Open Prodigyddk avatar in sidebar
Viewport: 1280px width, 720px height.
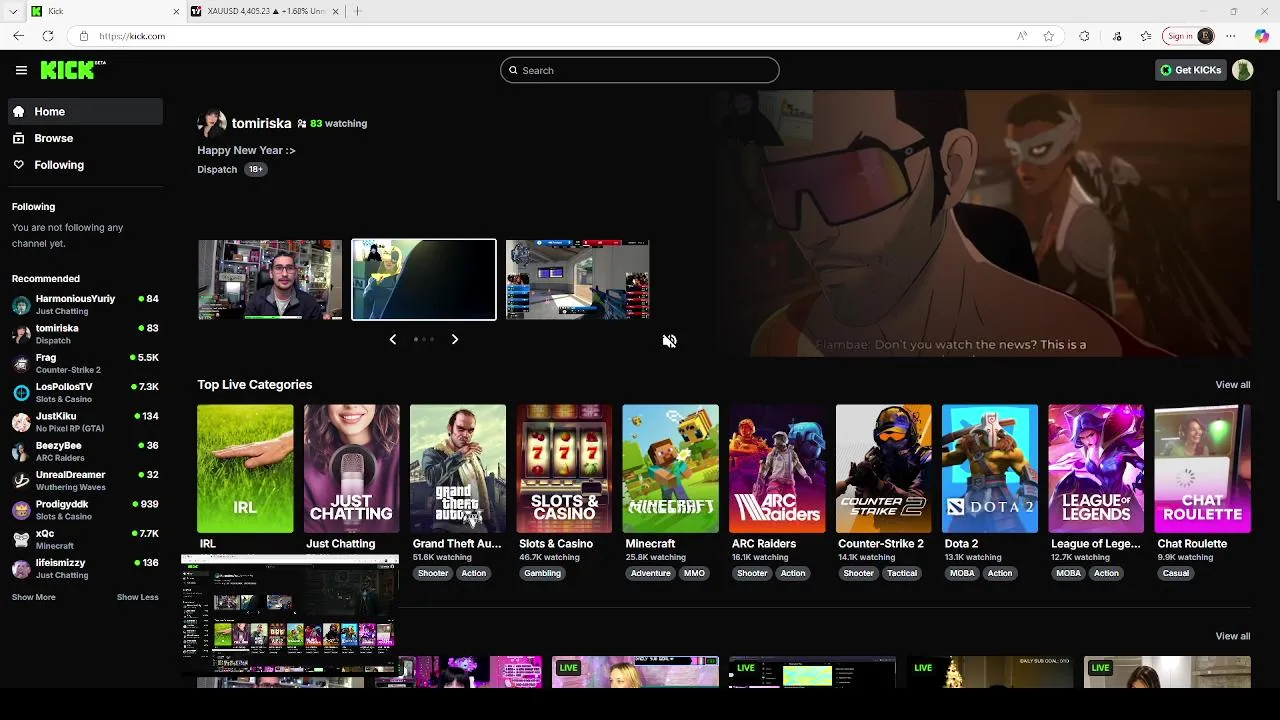[21, 510]
